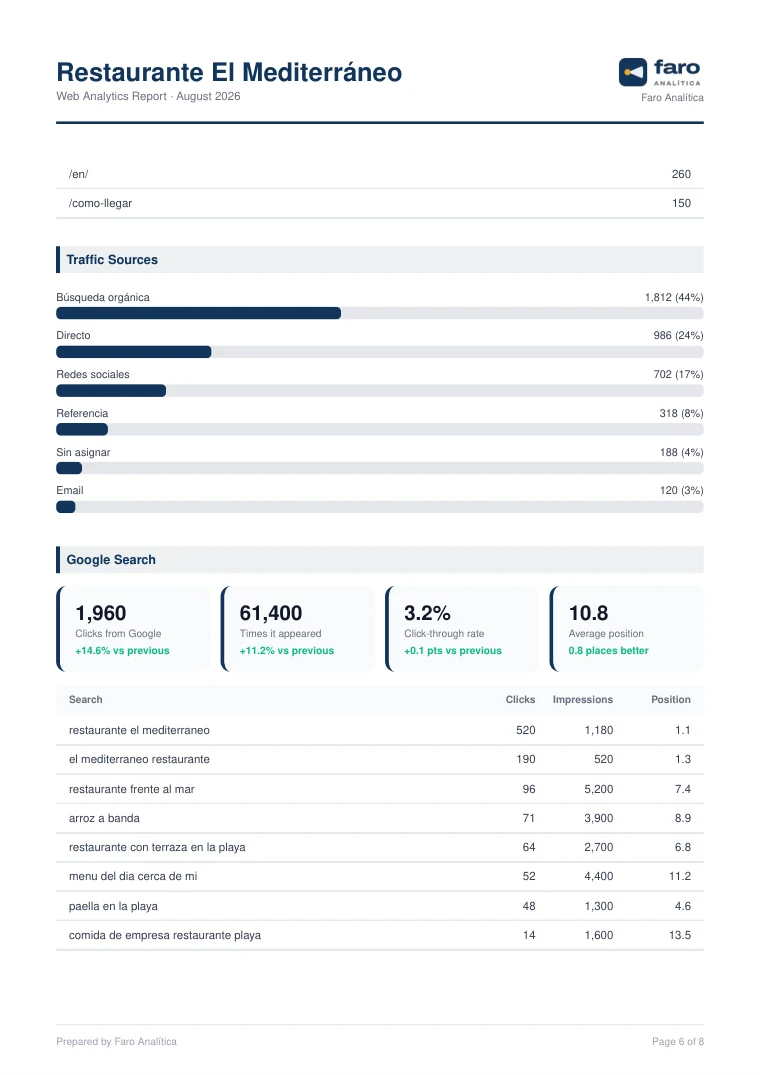
Task: Click the Restaurante El Mediterráneo title
Action: click(x=229, y=72)
